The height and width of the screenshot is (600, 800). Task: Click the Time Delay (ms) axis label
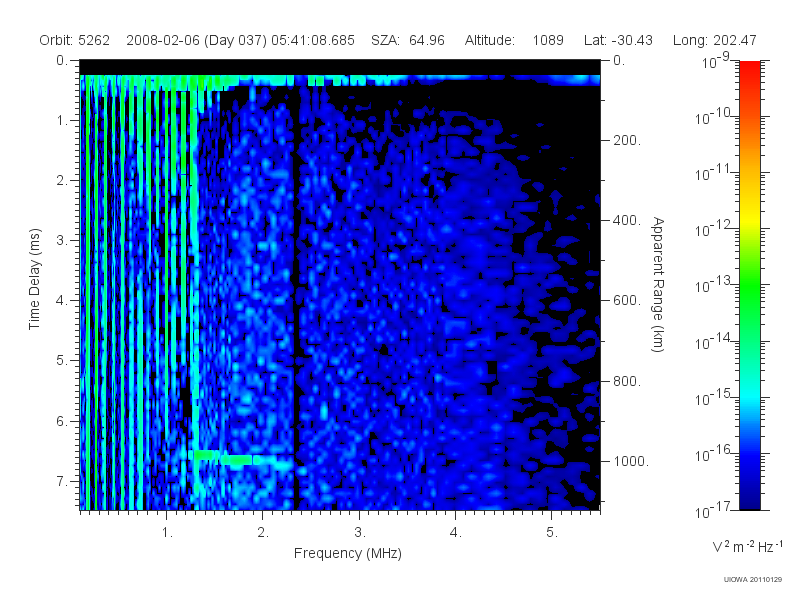pos(34,279)
